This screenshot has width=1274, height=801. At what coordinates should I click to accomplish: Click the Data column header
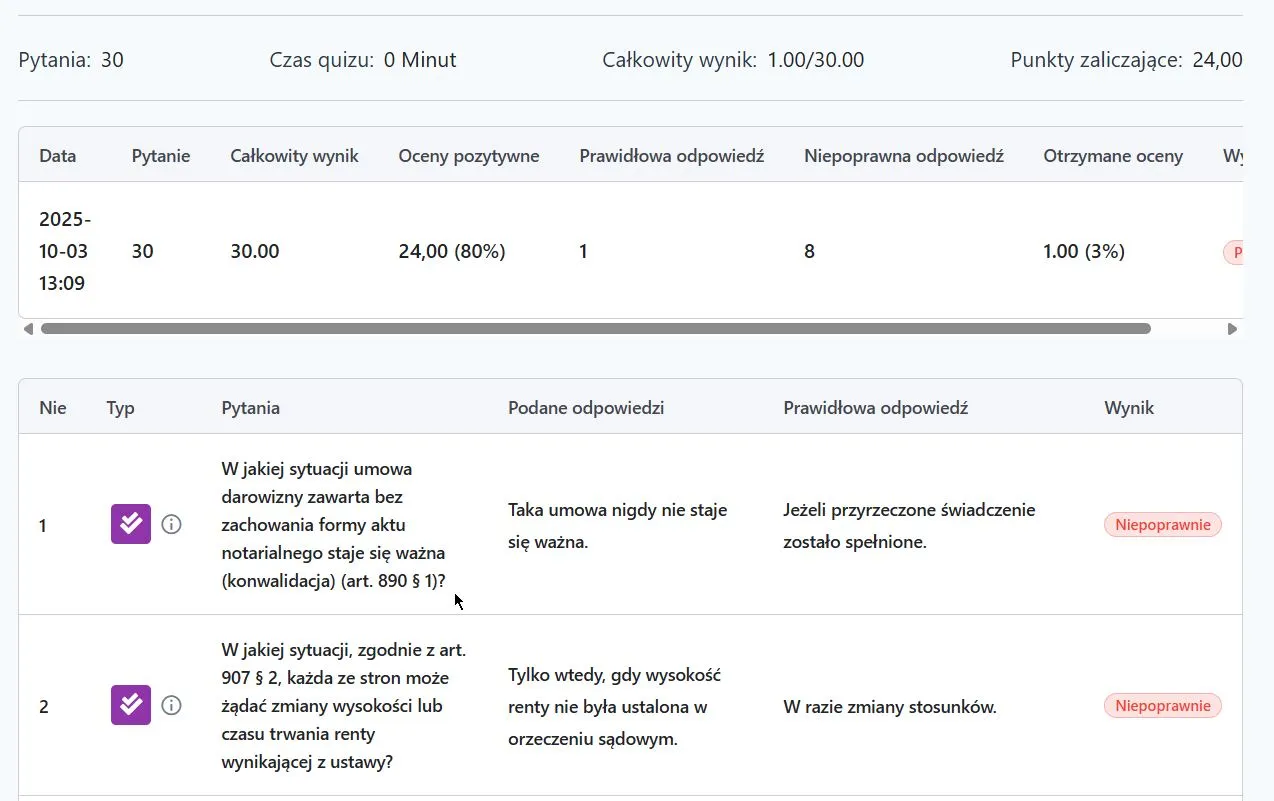pos(57,156)
